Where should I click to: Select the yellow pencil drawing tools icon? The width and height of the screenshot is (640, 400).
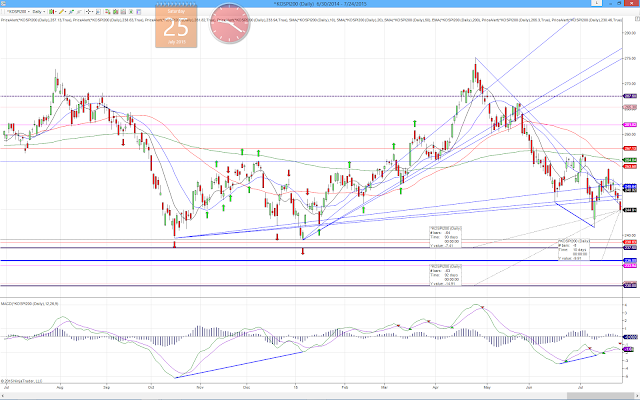tap(61, 12)
